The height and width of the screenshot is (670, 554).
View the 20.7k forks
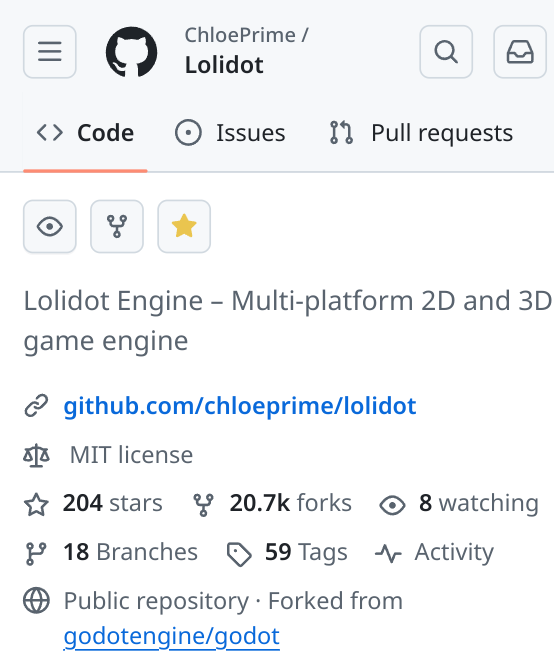(x=272, y=503)
